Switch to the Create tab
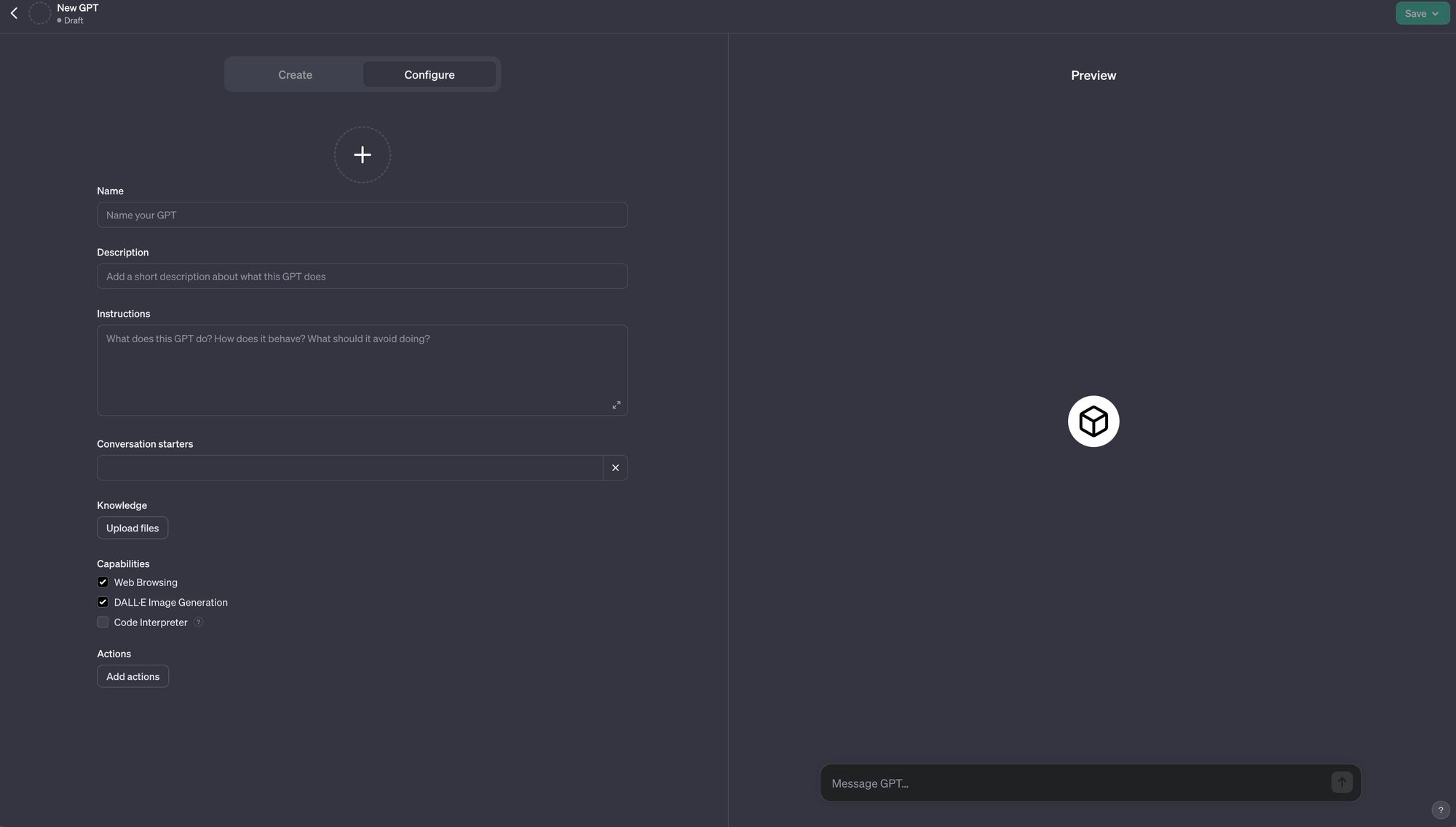 point(295,74)
